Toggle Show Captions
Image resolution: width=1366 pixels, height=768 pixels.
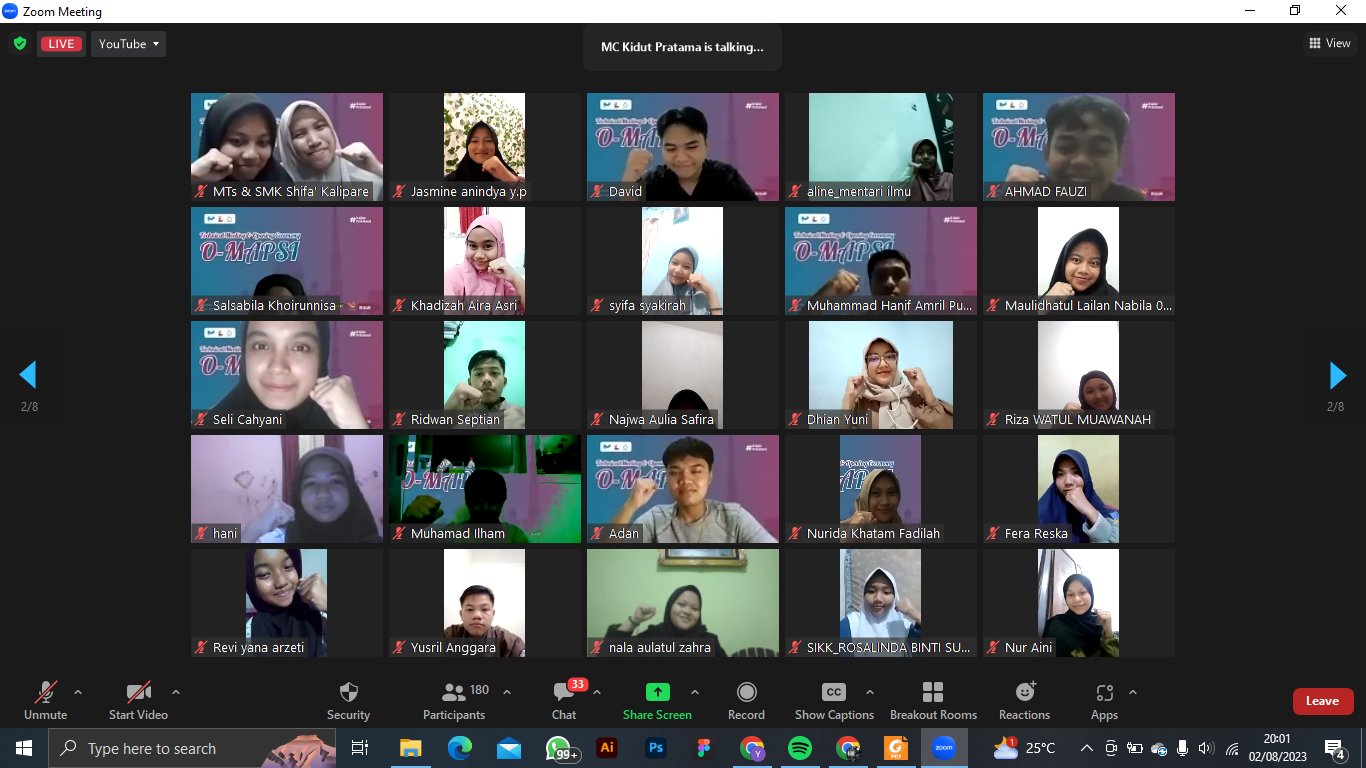[x=833, y=693]
